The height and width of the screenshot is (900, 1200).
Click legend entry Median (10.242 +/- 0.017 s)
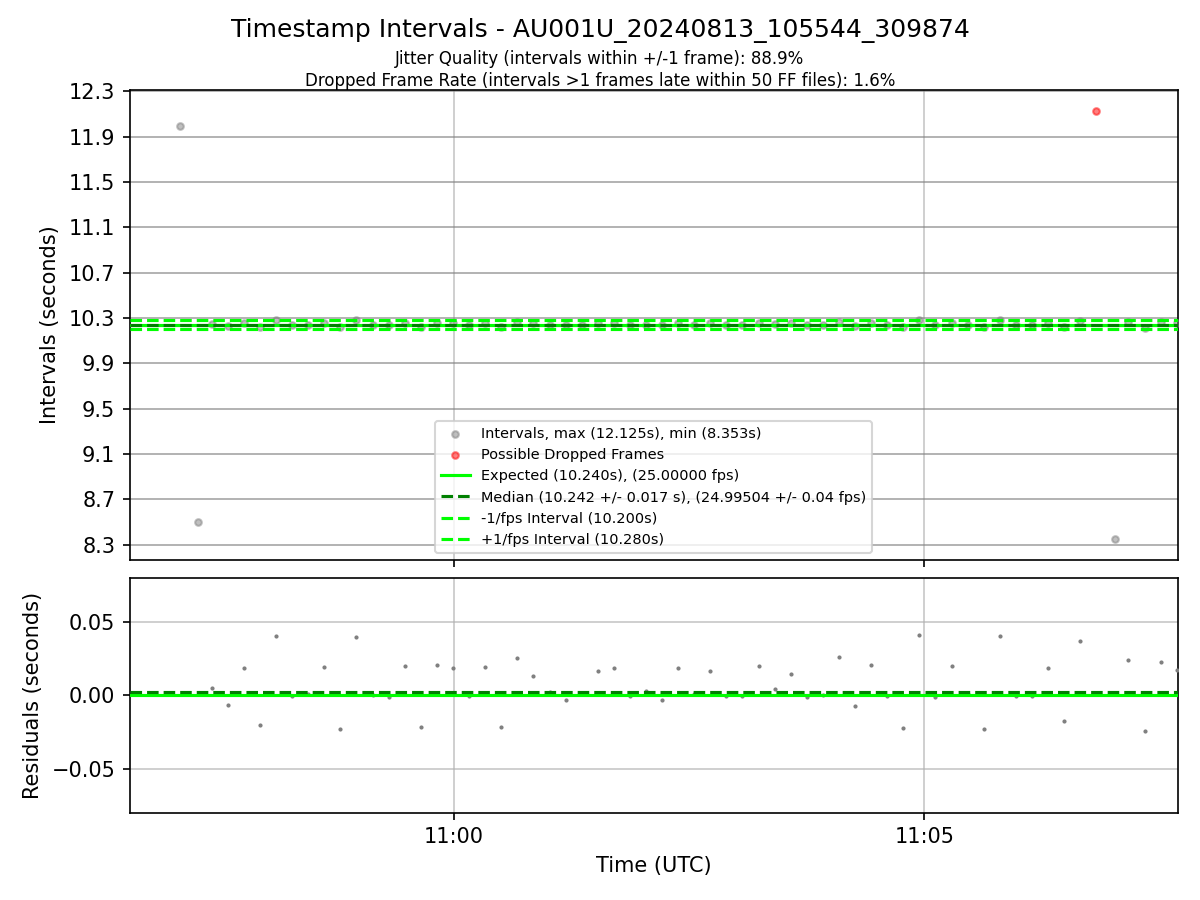point(673,497)
